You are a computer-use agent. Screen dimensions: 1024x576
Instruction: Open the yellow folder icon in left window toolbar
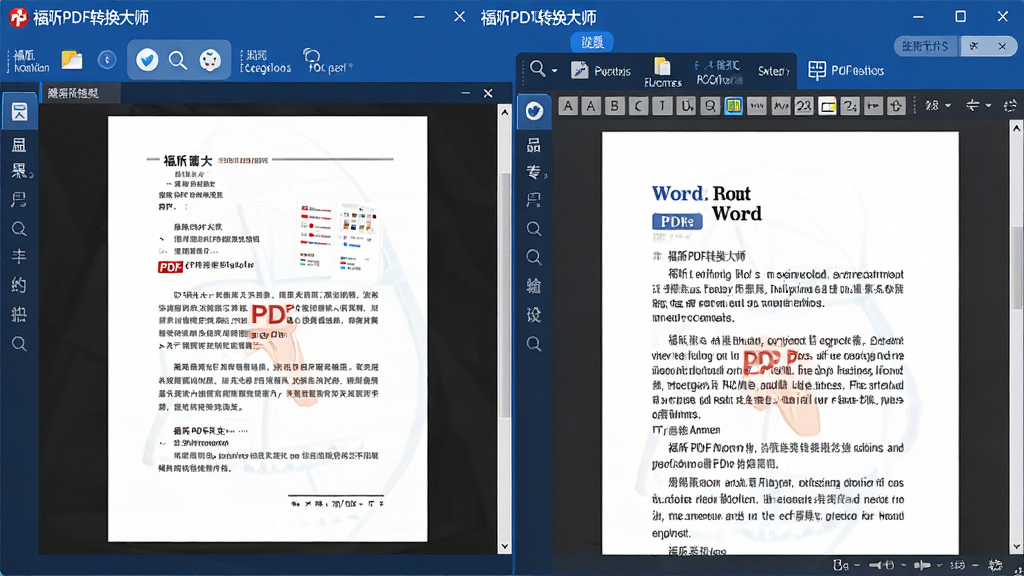point(72,60)
